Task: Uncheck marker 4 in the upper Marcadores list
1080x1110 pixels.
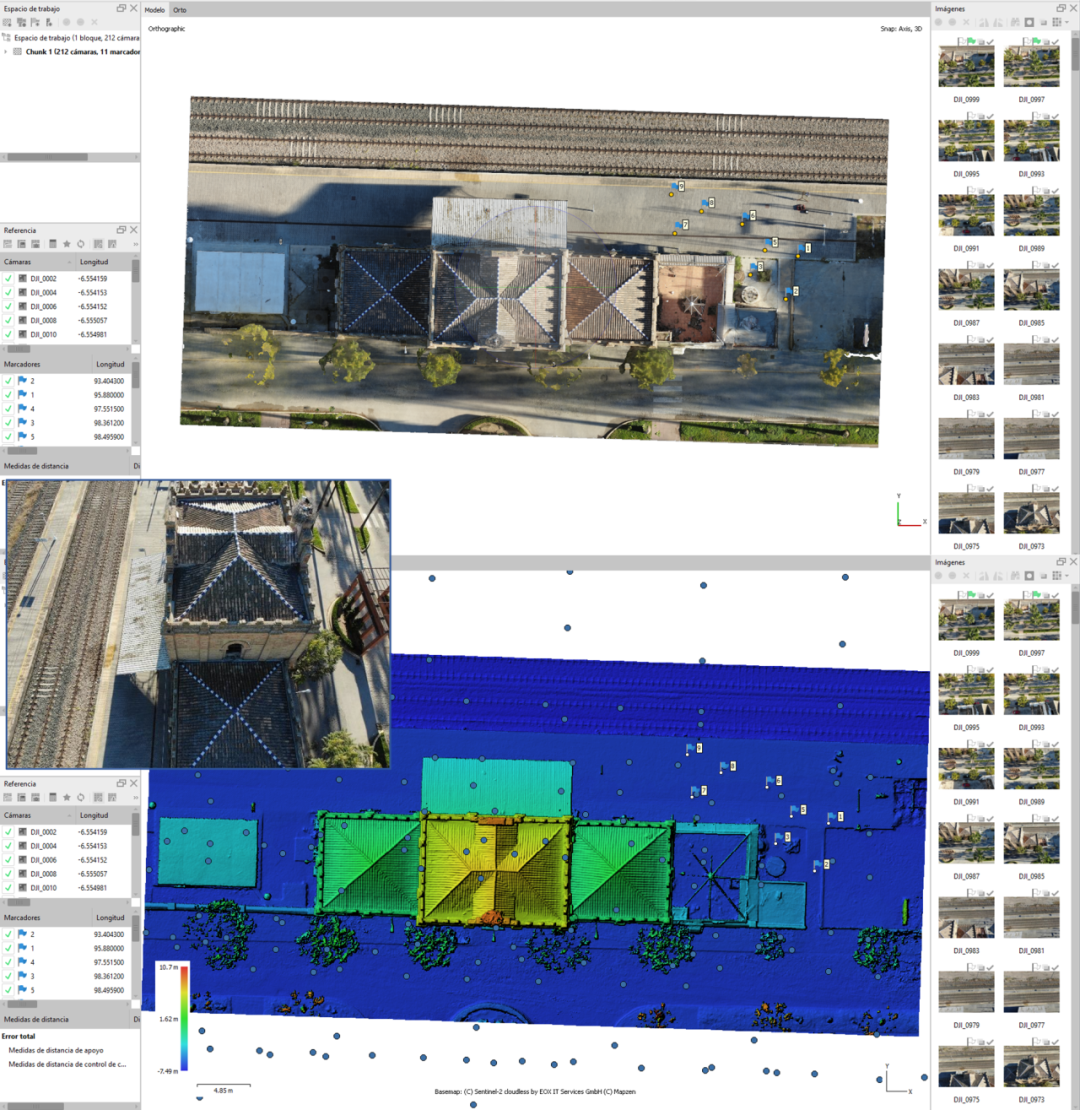Action: (8, 409)
